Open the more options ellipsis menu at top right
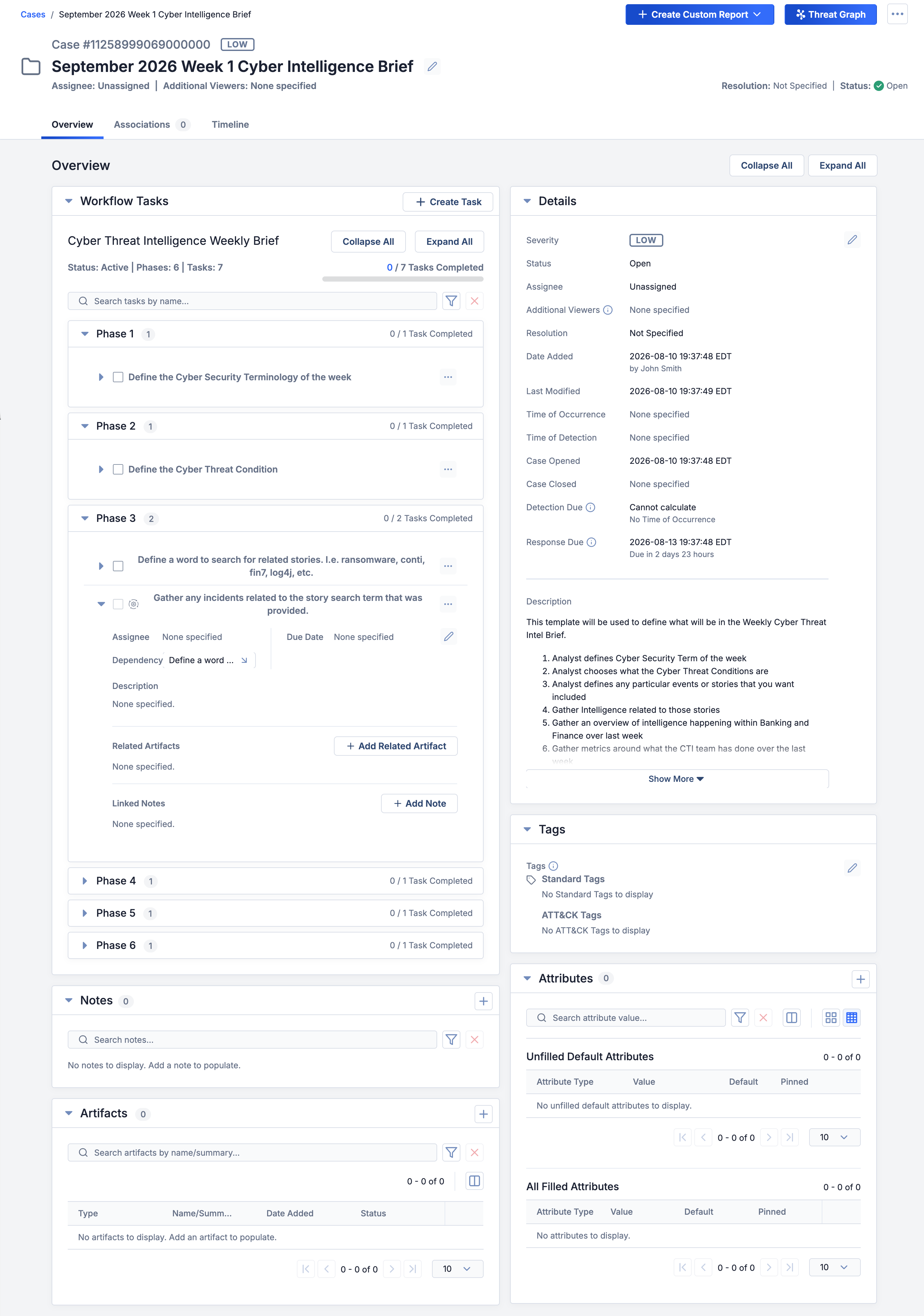Image resolution: width=924 pixels, height=1316 pixels. (x=897, y=14)
